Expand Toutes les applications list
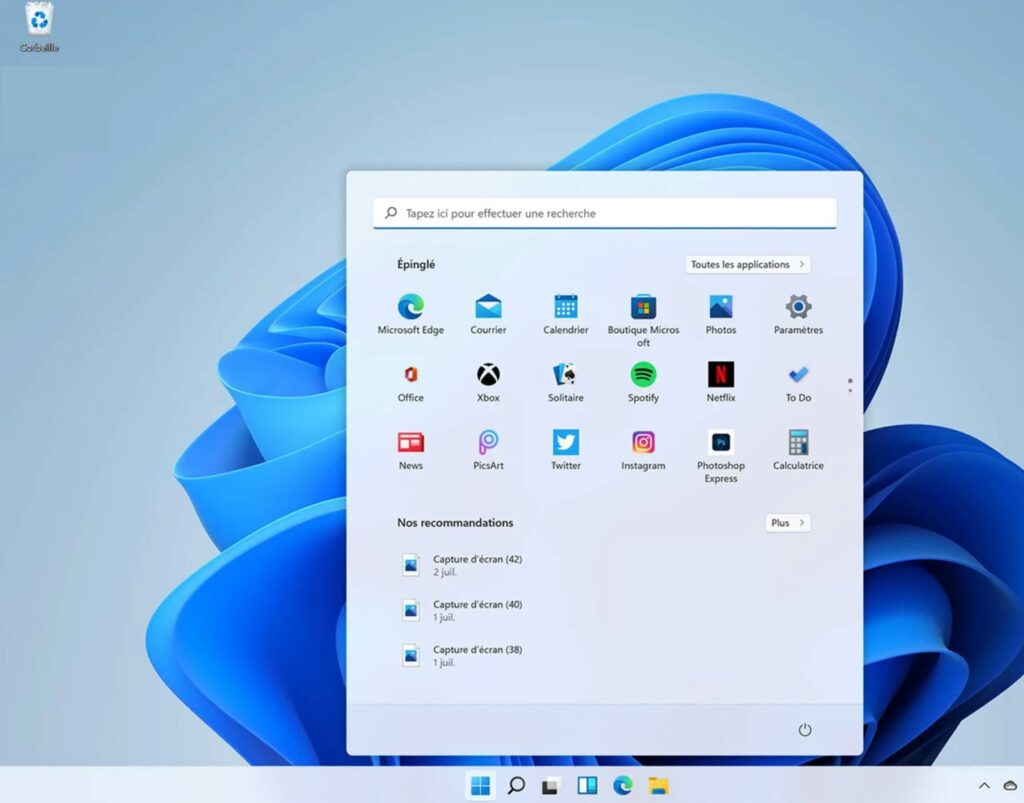1024x803 pixels. click(x=748, y=265)
